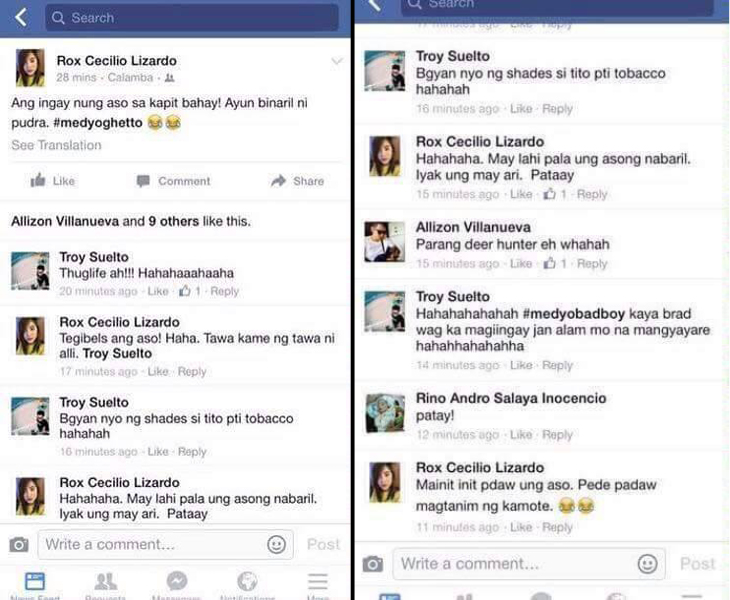Open emoji picker in left comment field
This screenshot has height=600, width=730.
tap(276, 544)
